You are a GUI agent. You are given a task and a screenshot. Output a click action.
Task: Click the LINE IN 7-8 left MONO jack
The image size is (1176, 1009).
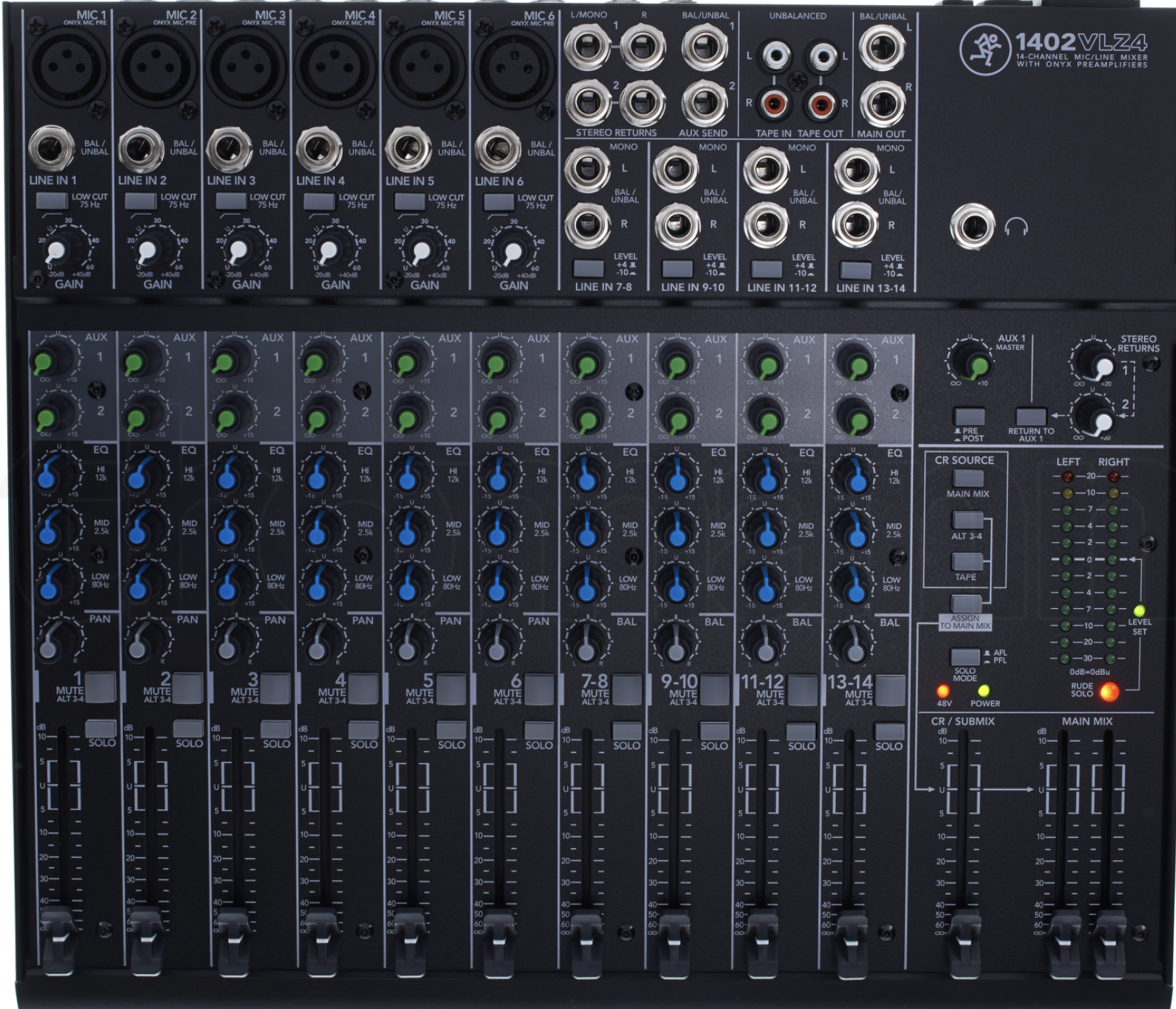point(588,169)
